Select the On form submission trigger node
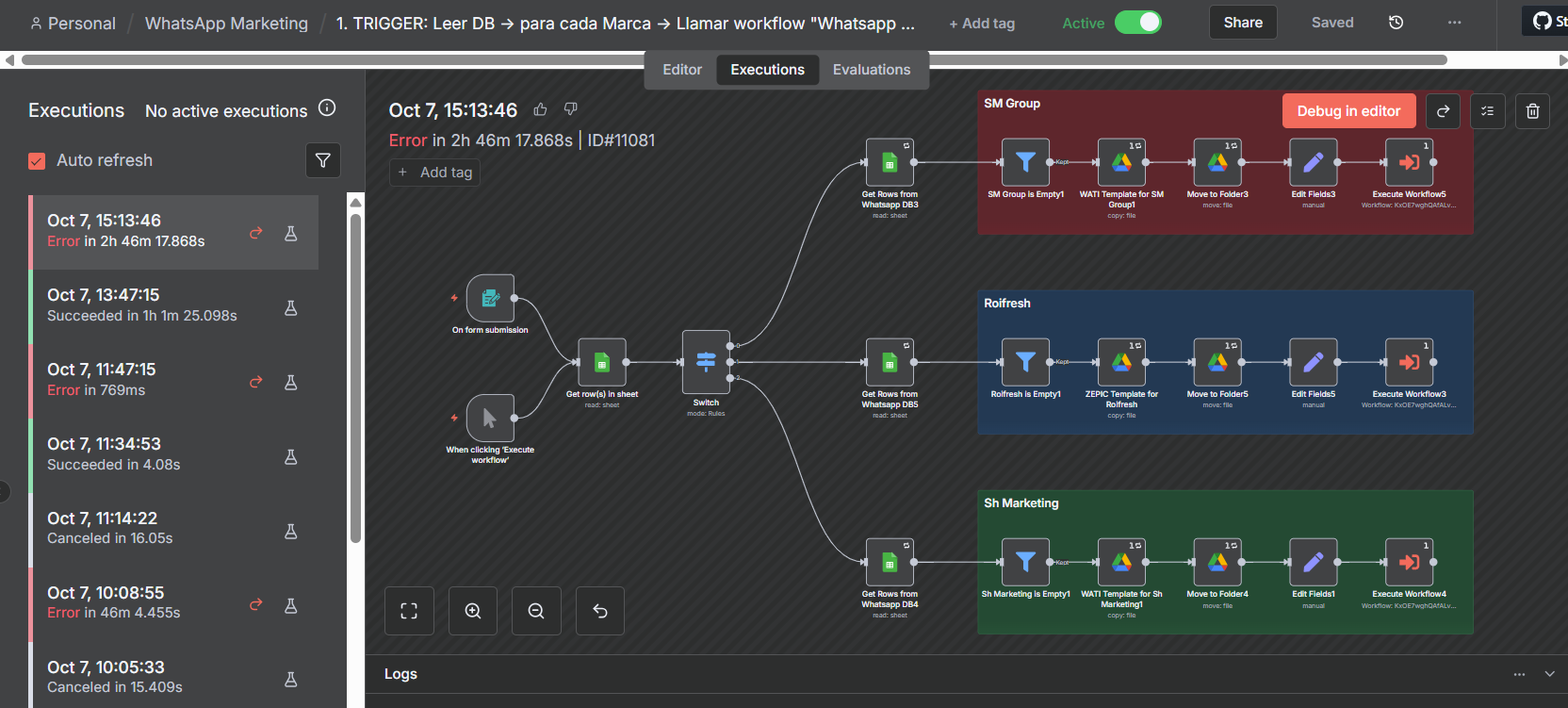 (x=490, y=298)
